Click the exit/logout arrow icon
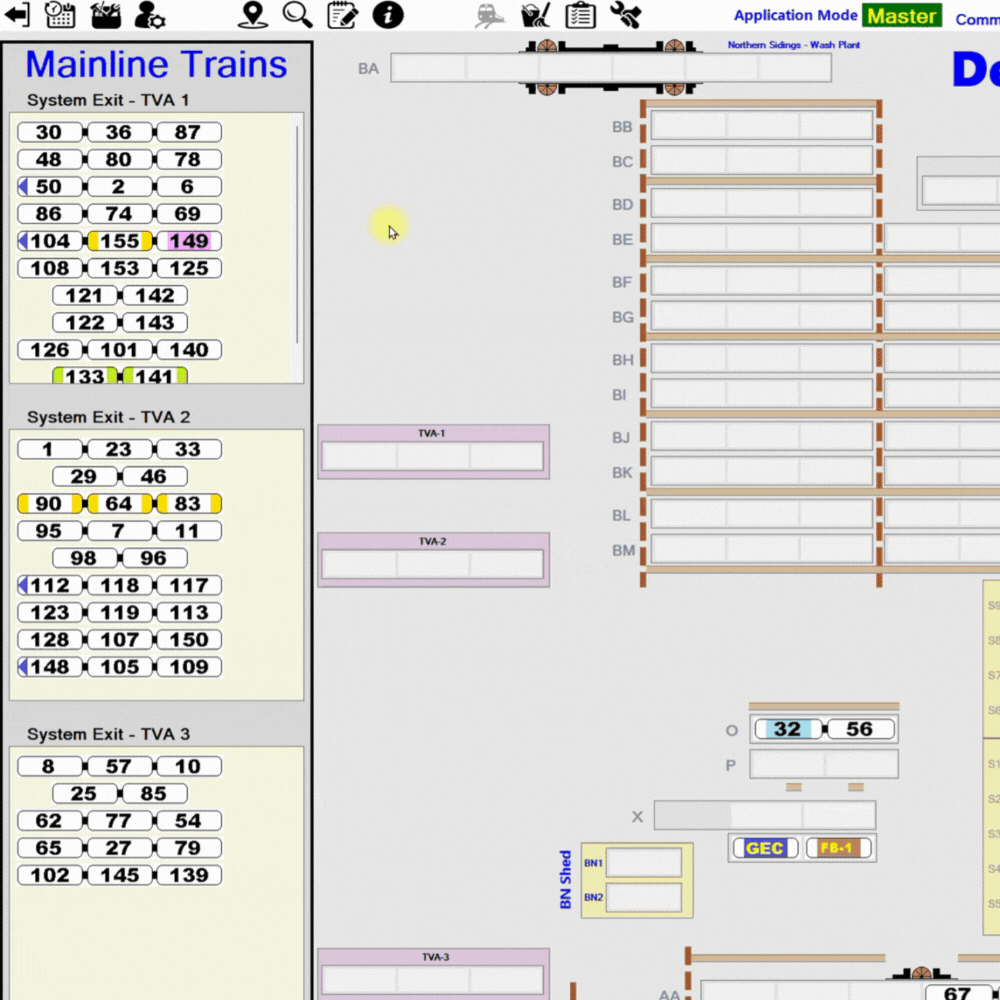Image resolution: width=1000 pixels, height=1000 pixels. [x=17, y=15]
